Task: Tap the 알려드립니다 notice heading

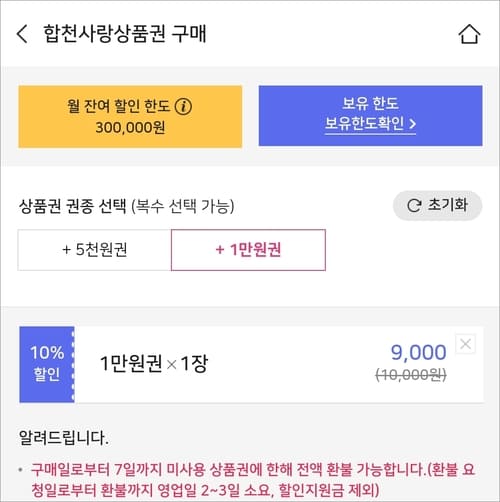Action: tap(64, 438)
